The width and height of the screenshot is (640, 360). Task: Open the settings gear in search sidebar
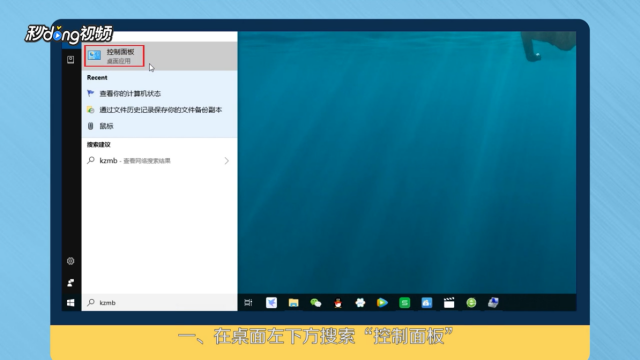click(71, 261)
